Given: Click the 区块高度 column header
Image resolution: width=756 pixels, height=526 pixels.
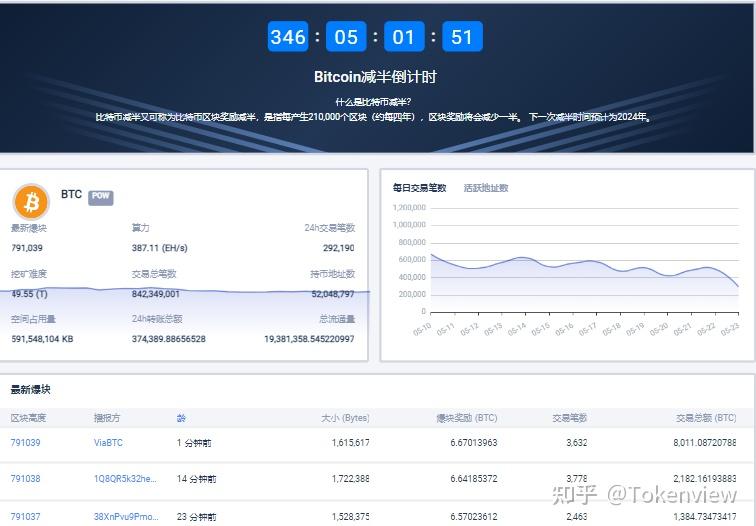Looking at the screenshot, I should 28,418.
